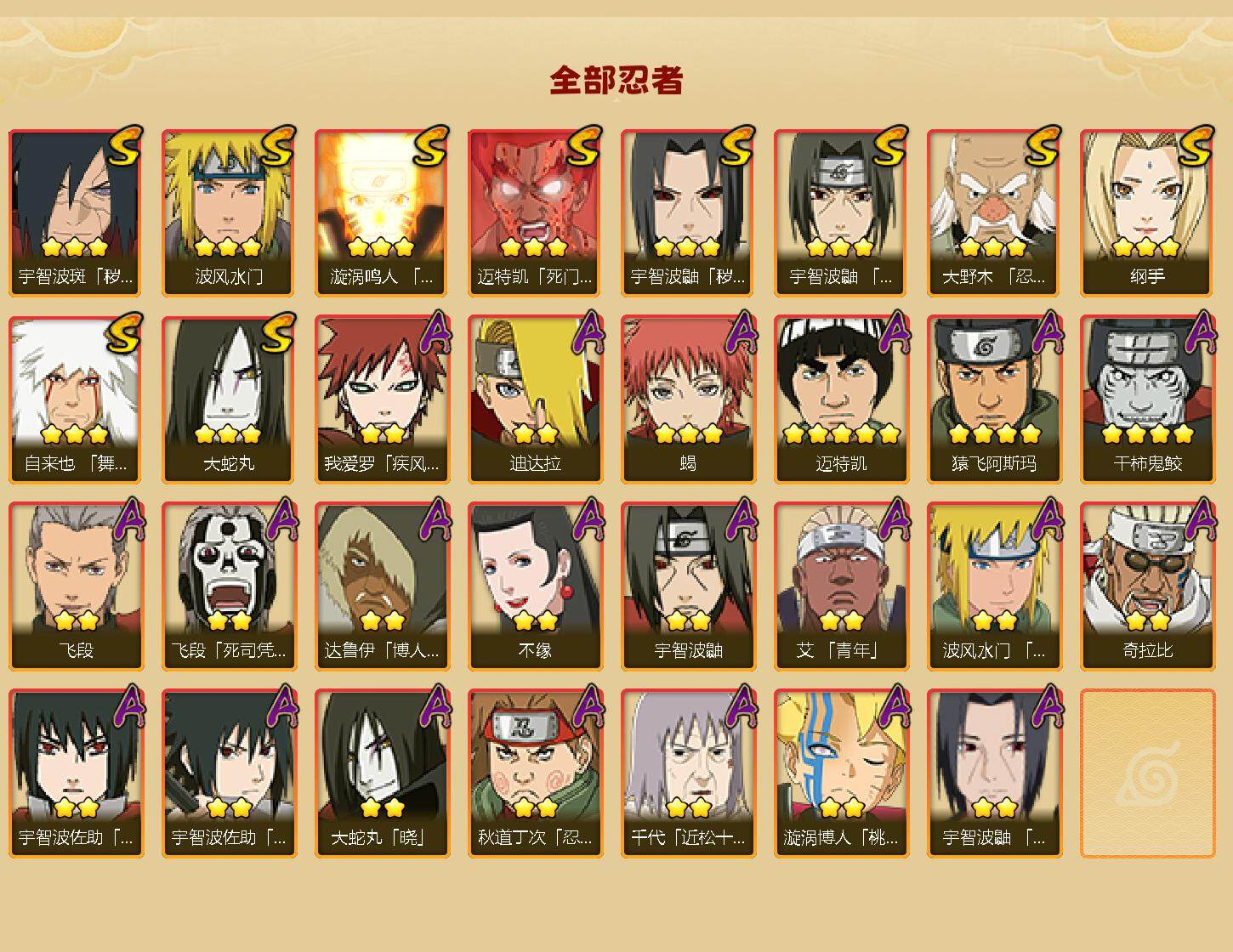Click the 全部忍者 heading
Screen dimensions: 1233x952
click(x=616, y=80)
